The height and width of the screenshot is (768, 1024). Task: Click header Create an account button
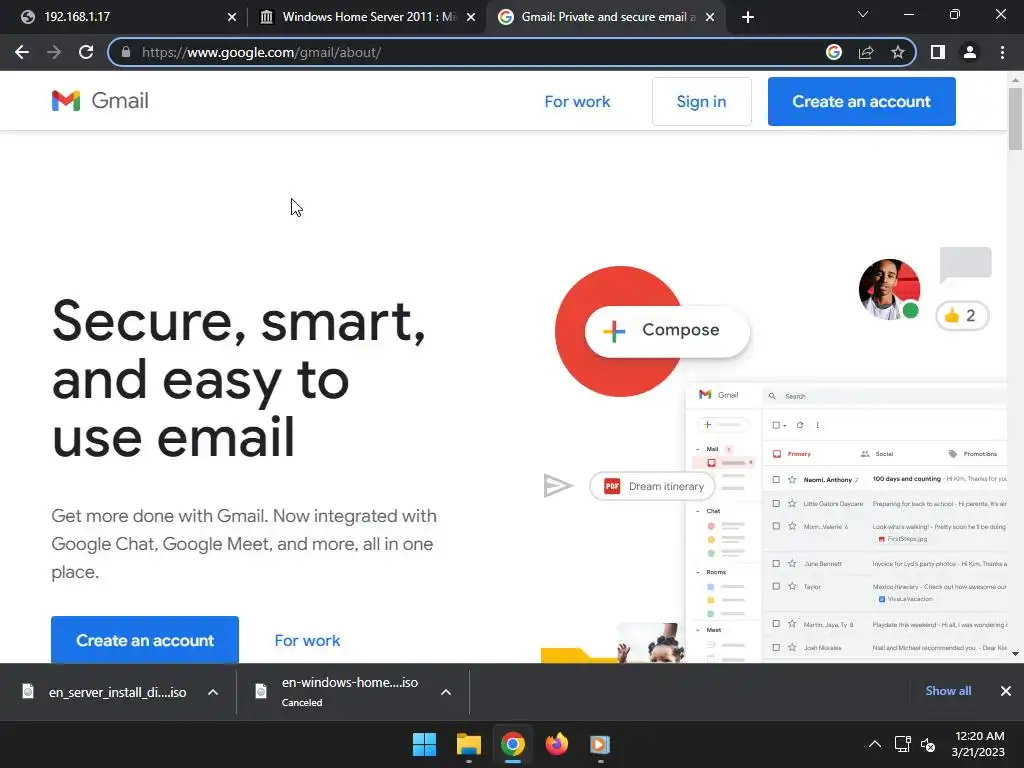(861, 101)
